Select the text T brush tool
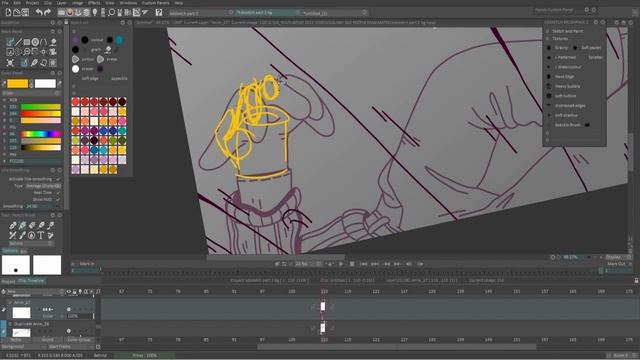The image size is (640, 360). [x=41, y=235]
